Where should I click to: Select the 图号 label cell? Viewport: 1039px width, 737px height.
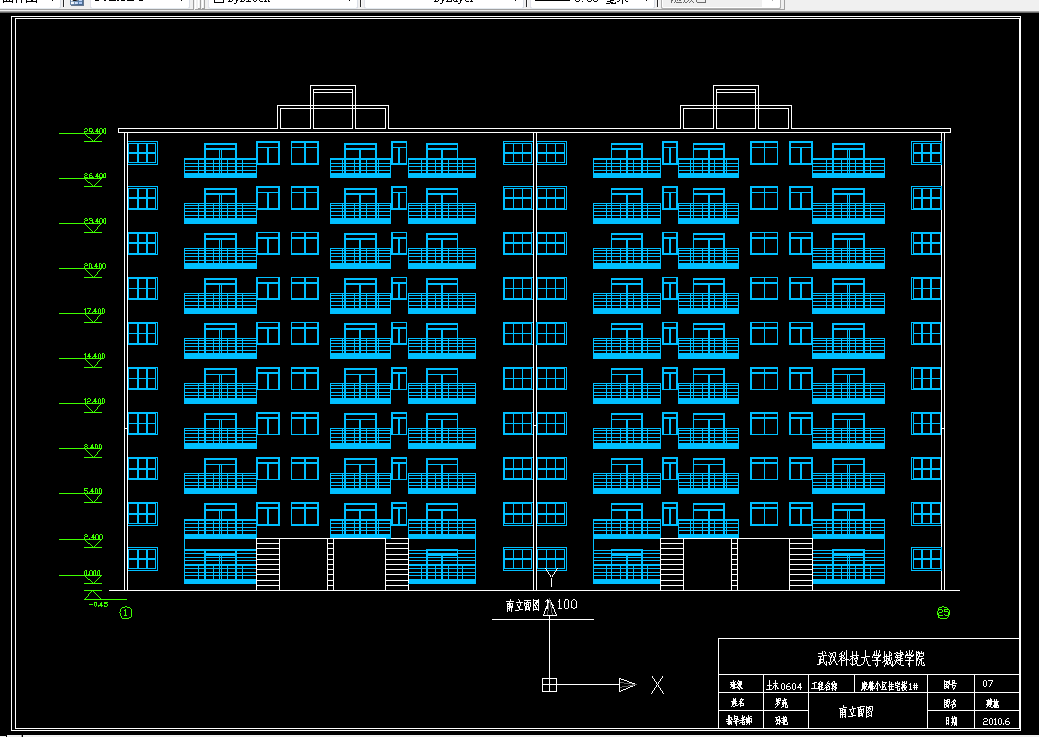pyautogui.click(x=950, y=685)
